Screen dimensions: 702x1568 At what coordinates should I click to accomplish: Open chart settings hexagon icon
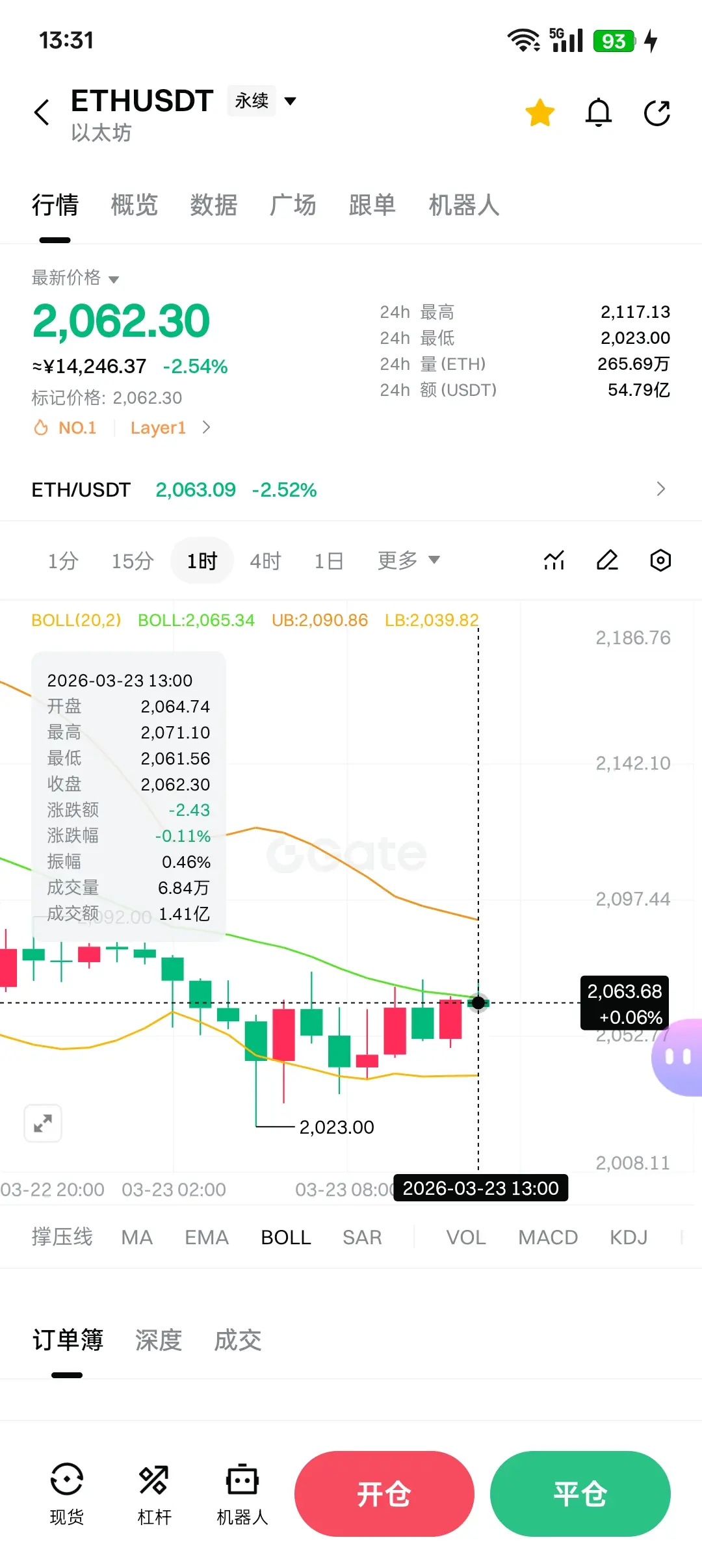pos(660,560)
